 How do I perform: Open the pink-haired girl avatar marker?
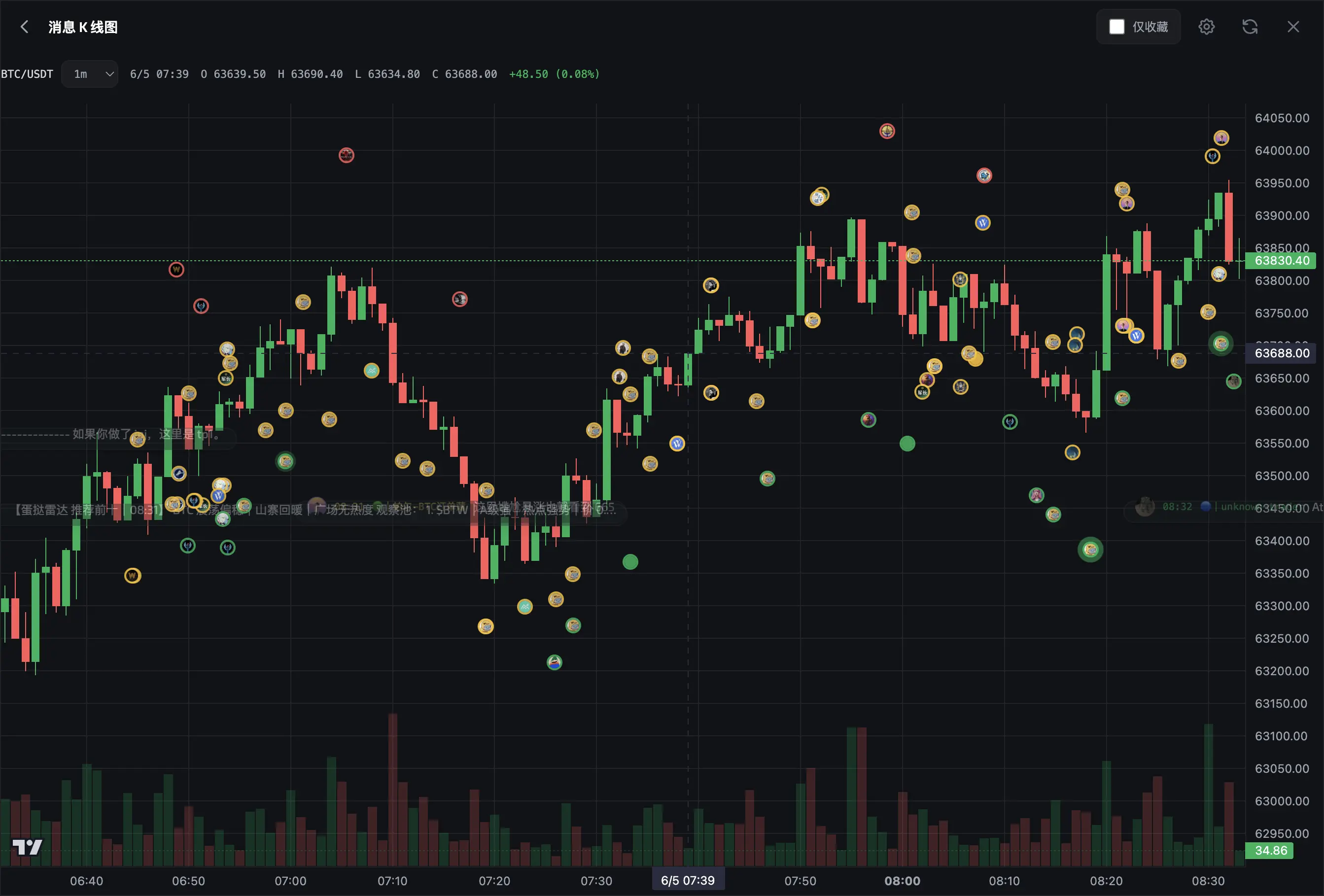click(1036, 495)
